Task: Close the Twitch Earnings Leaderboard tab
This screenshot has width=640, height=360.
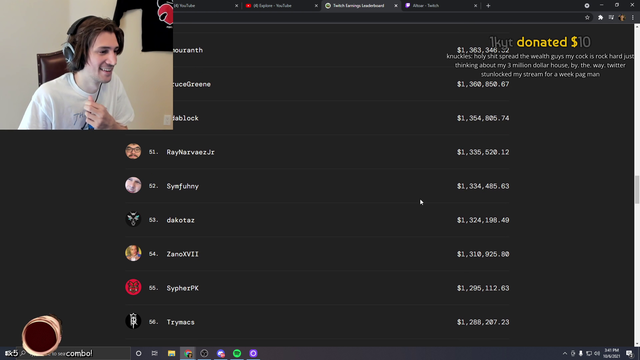Action: (x=396, y=6)
